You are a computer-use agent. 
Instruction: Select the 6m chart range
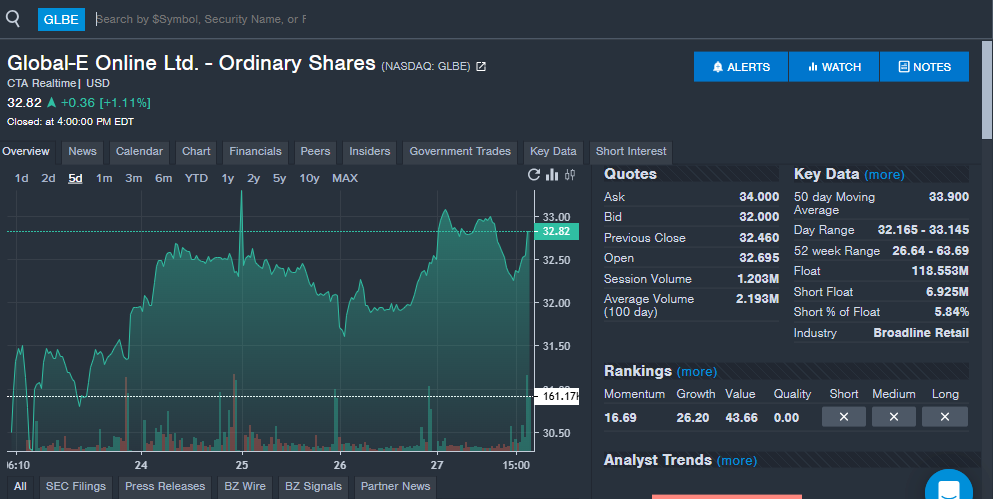click(163, 179)
